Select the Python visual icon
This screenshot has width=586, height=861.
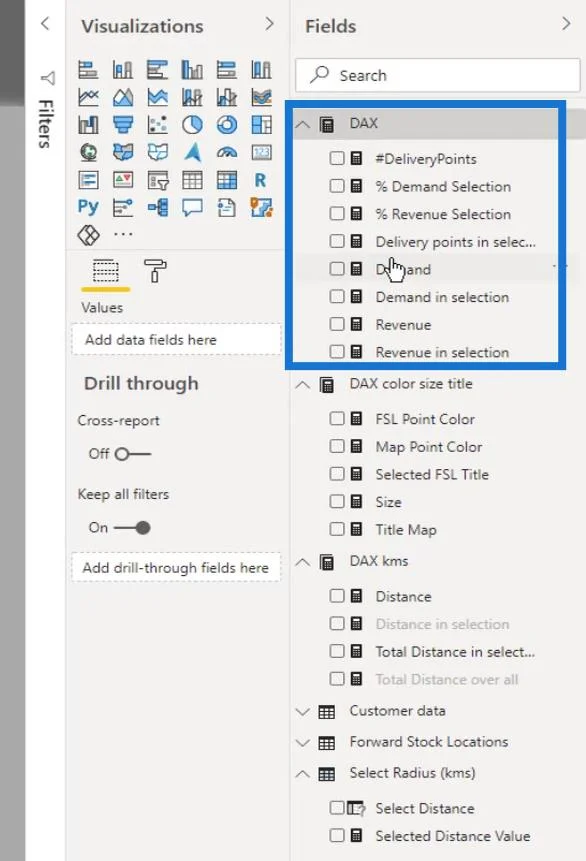tap(88, 207)
